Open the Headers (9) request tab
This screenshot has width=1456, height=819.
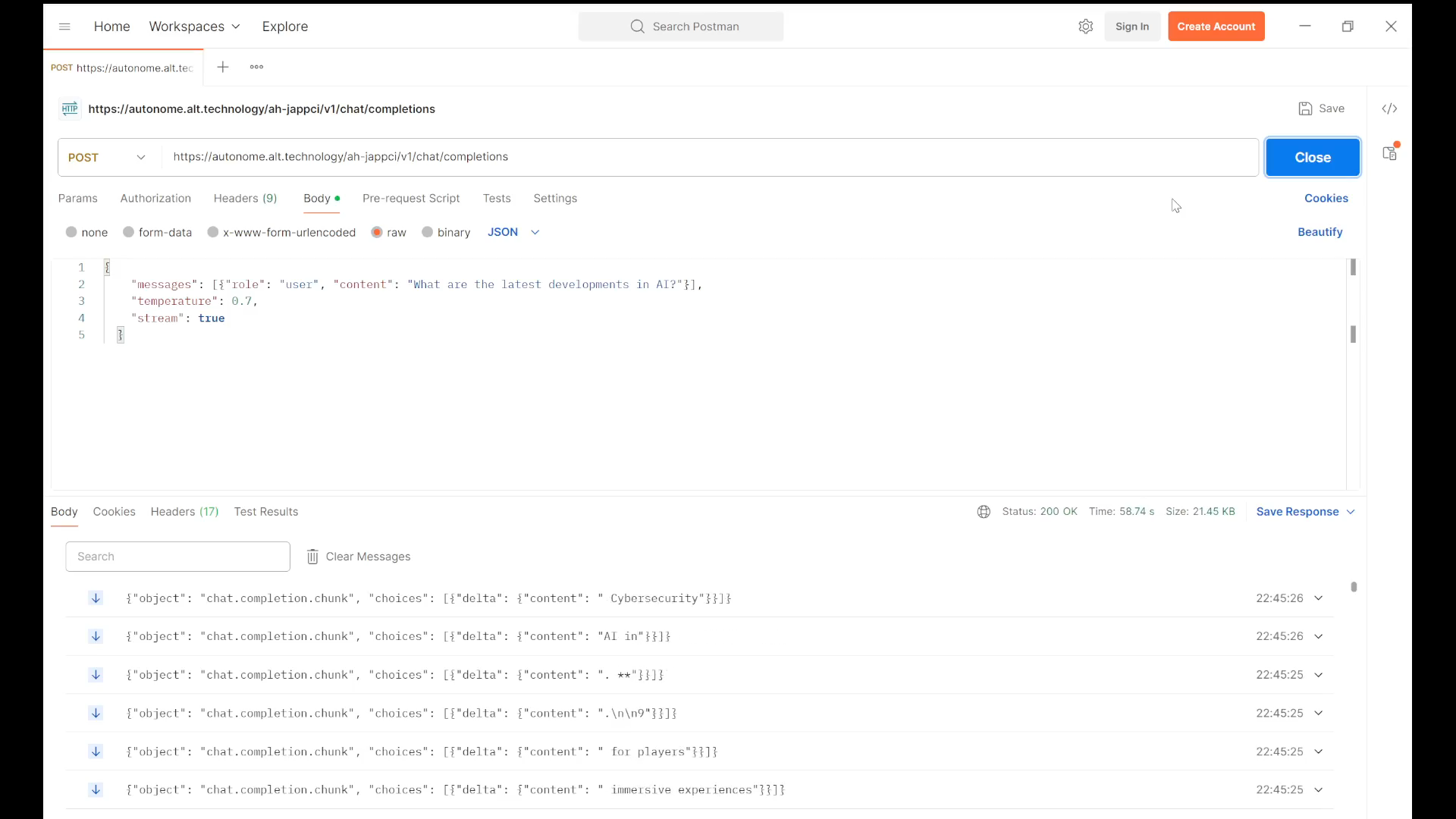[245, 198]
